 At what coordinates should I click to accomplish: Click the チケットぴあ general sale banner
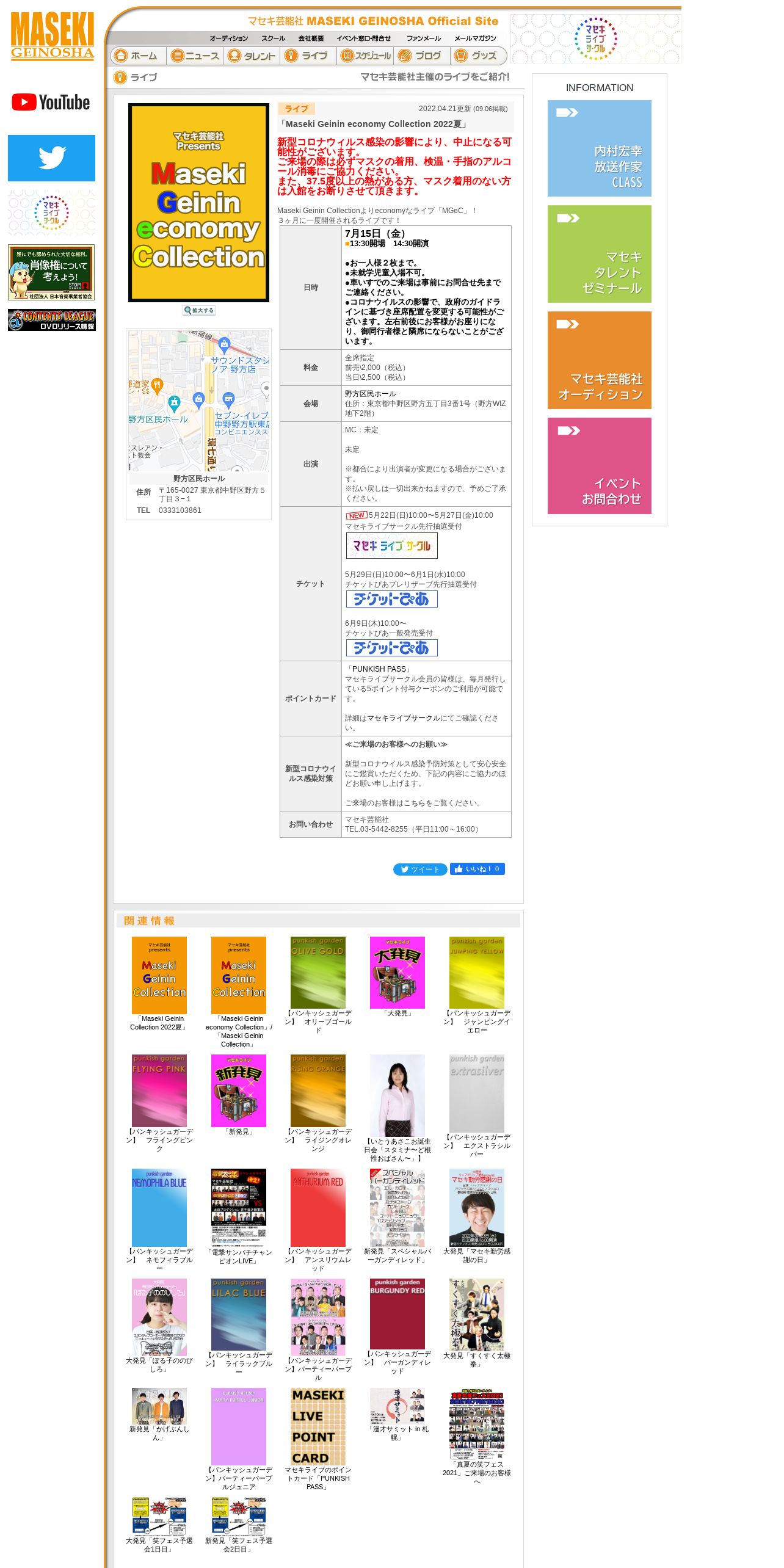point(392,648)
